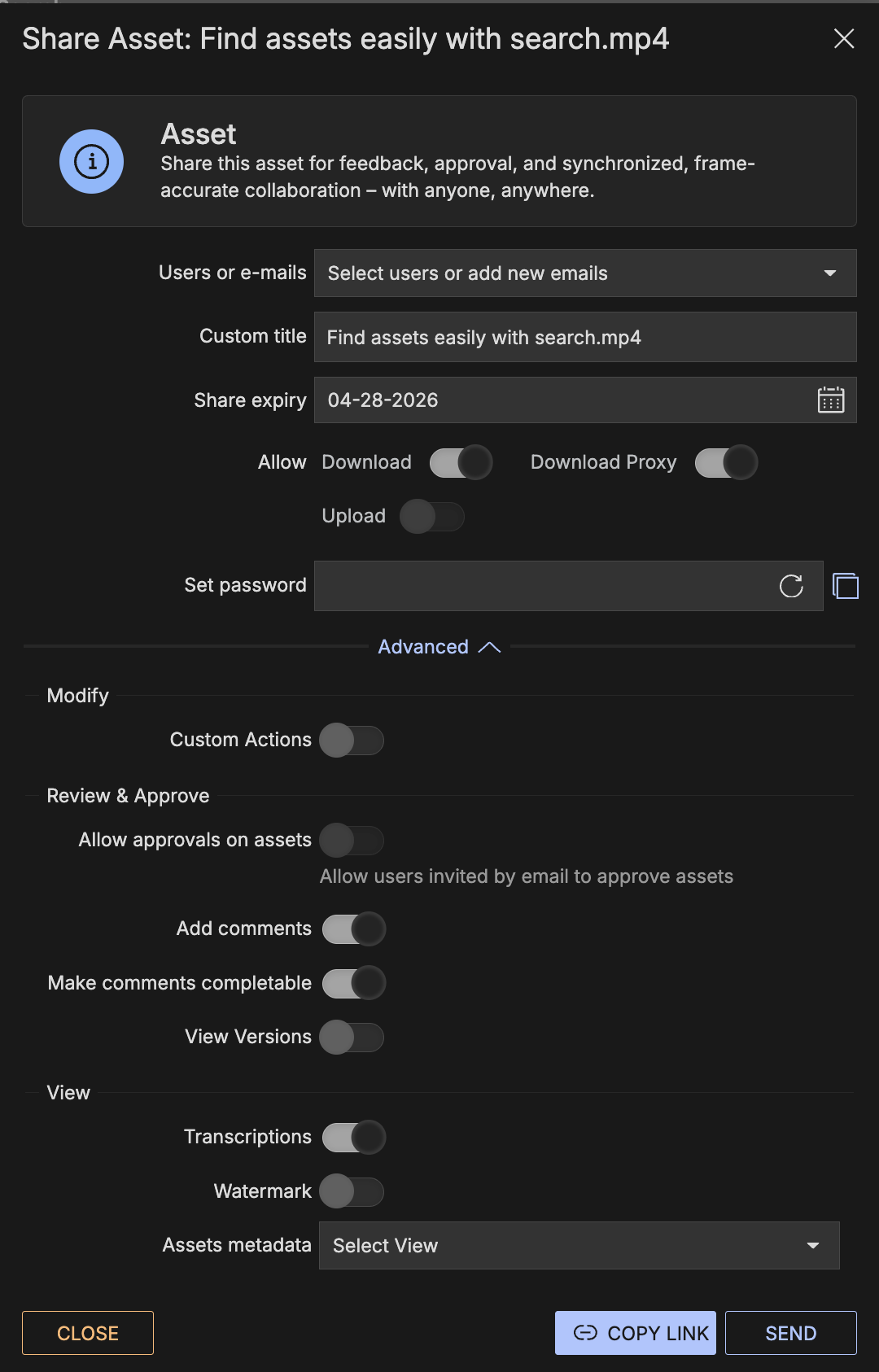Image resolution: width=879 pixels, height=1372 pixels.
Task: Turn off the Download Proxy switch
Action: point(726,462)
